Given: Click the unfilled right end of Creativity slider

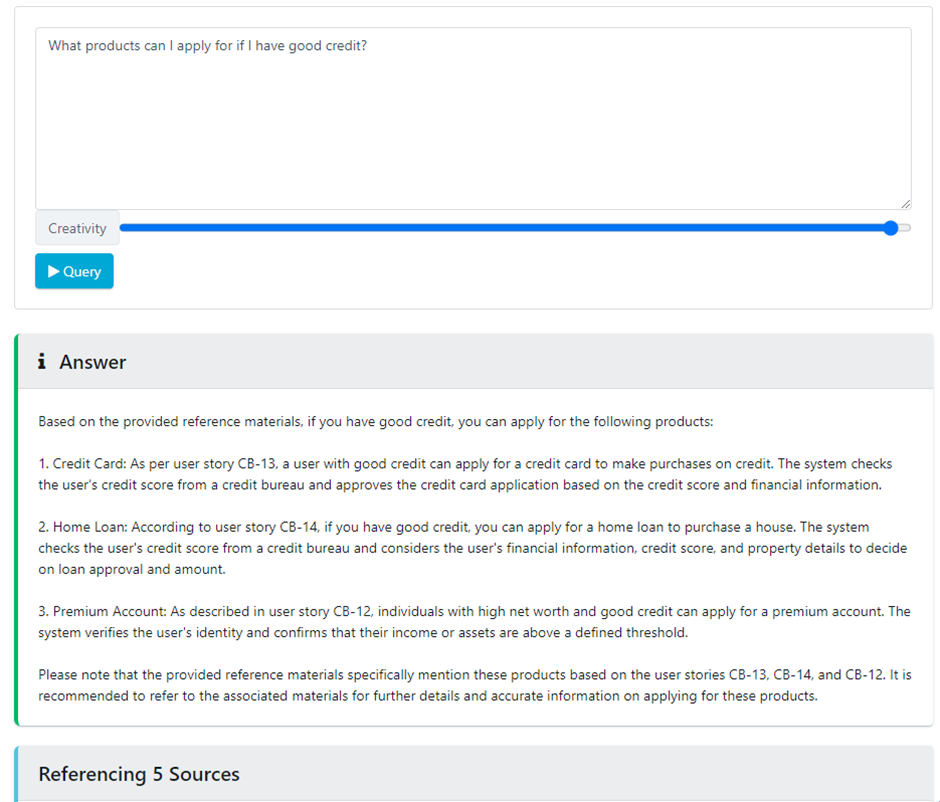Looking at the screenshot, I should coord(905,228).
